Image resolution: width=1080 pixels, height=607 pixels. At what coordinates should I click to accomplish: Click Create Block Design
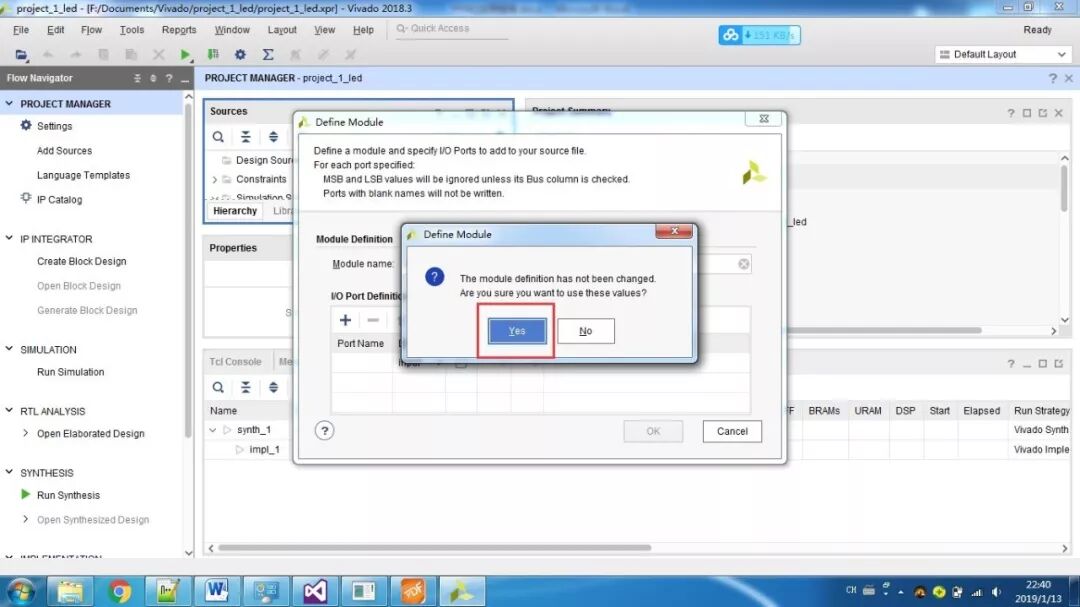81,261
